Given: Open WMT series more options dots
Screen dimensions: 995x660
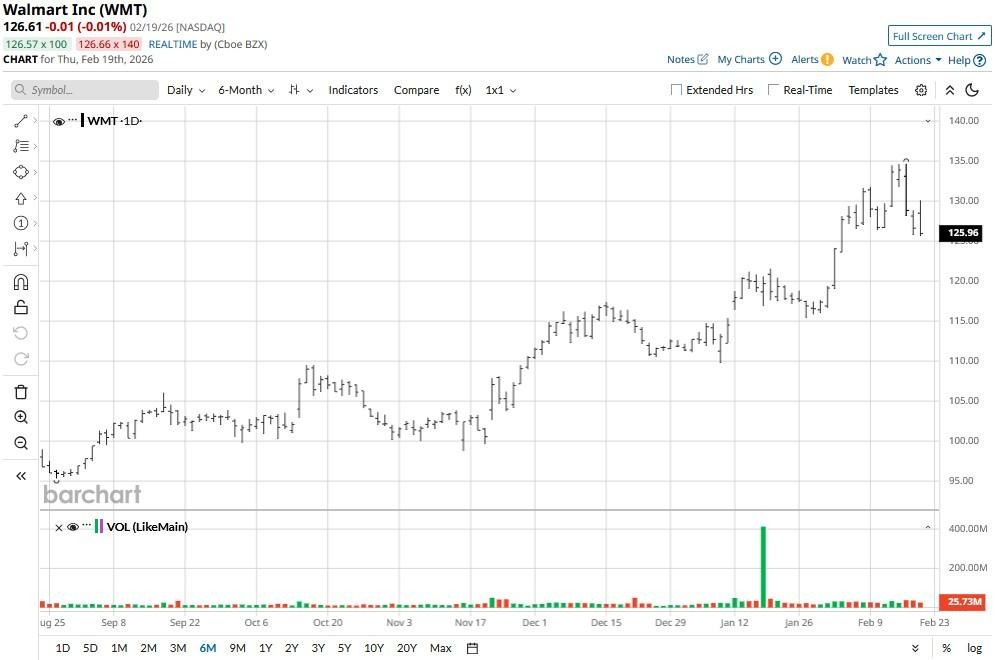Looking at the screenshot, I should point(73,120).
